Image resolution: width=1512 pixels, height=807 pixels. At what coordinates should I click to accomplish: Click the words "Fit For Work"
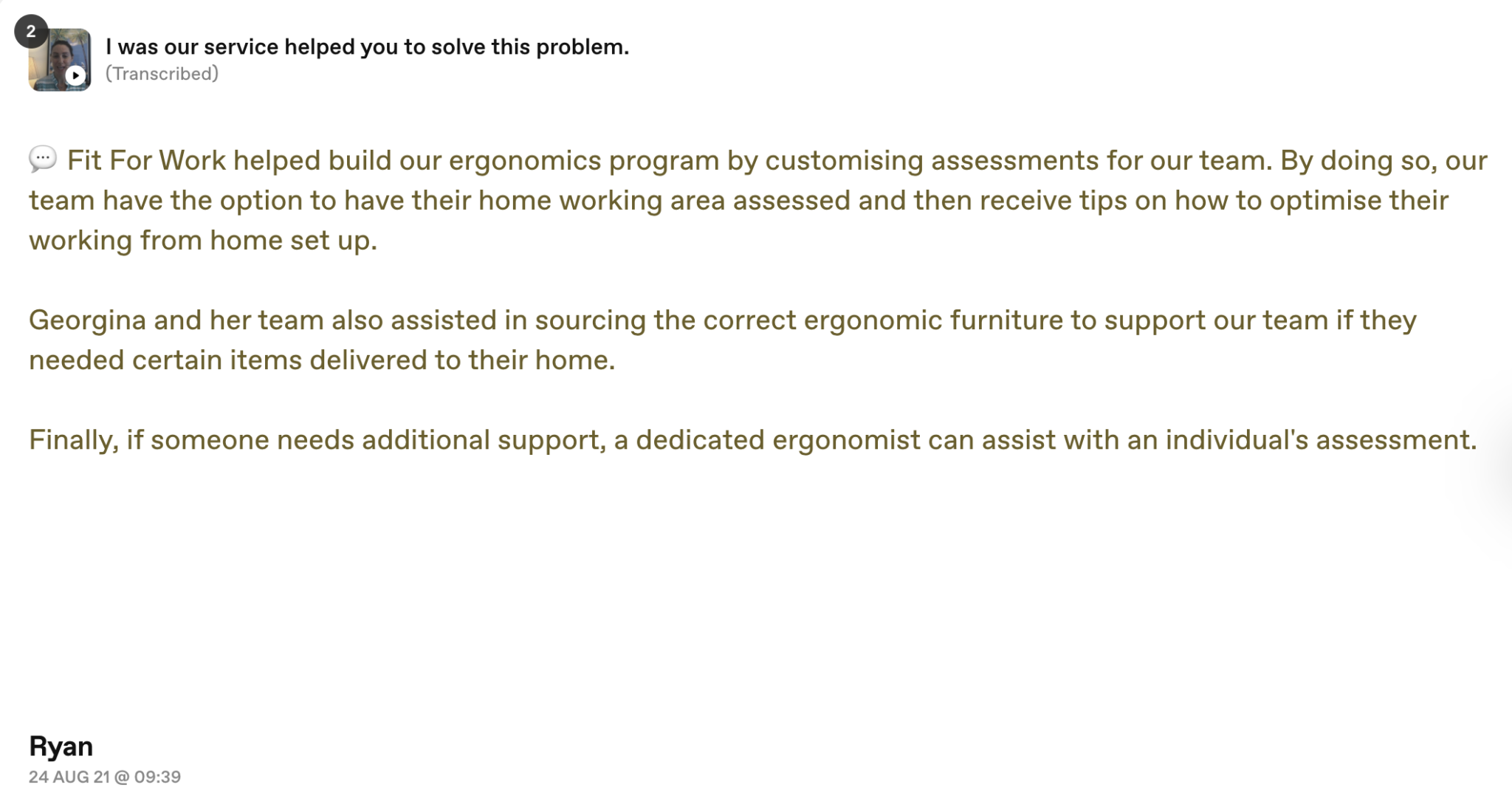tap(146, 160)
